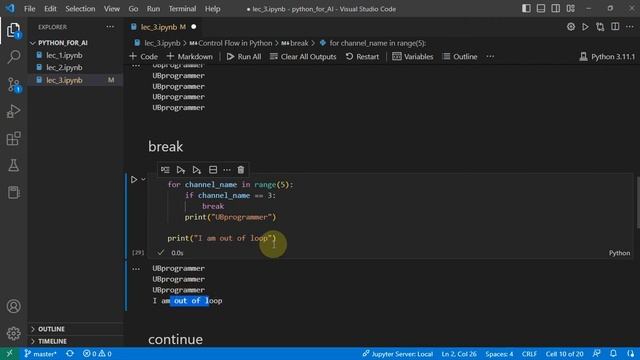Image resolution: width=640 pixels, height=360 pixels.
Task: Open the Extensions view
Action: click(x=13, y=138)
